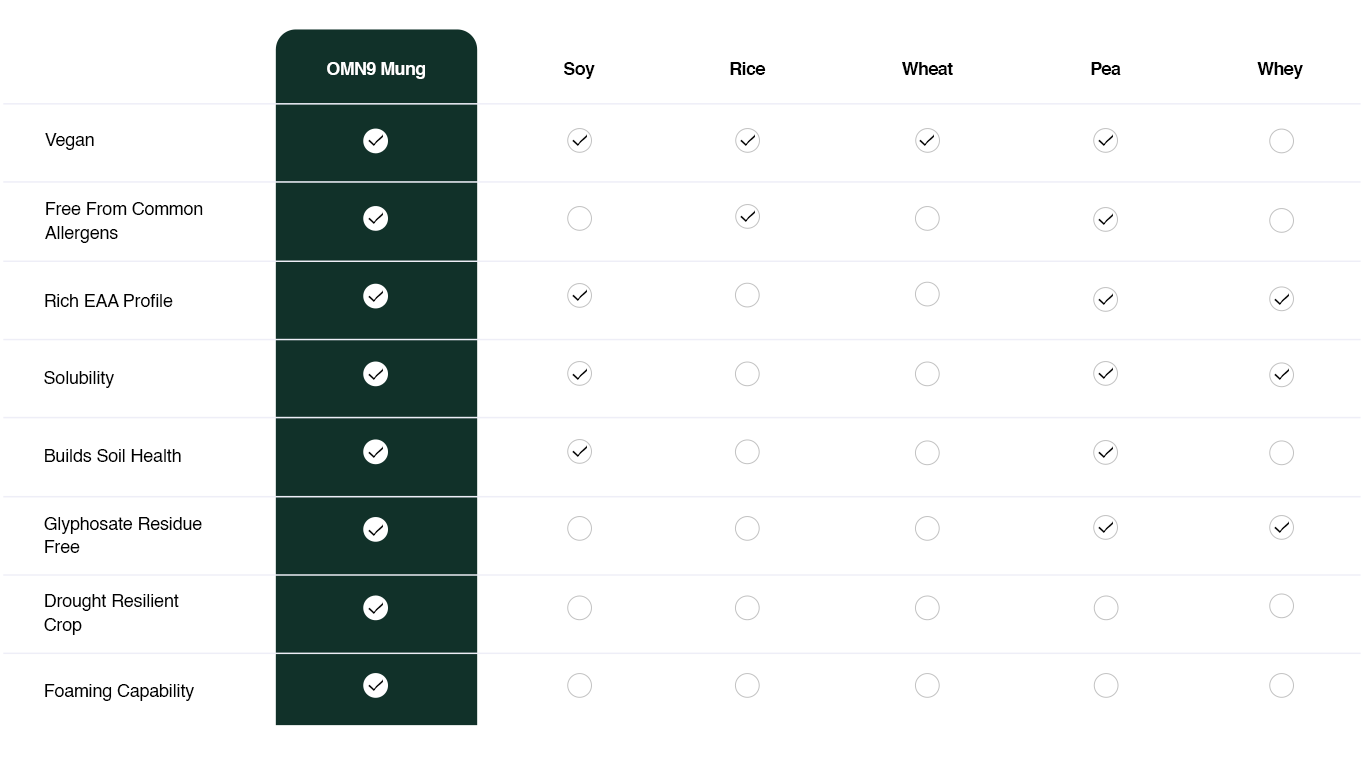Viewport: 1366px width, 768px height.
Task: Click Pea Rich EAA Profile checkmark
Action: click(x=1105, y=299)
